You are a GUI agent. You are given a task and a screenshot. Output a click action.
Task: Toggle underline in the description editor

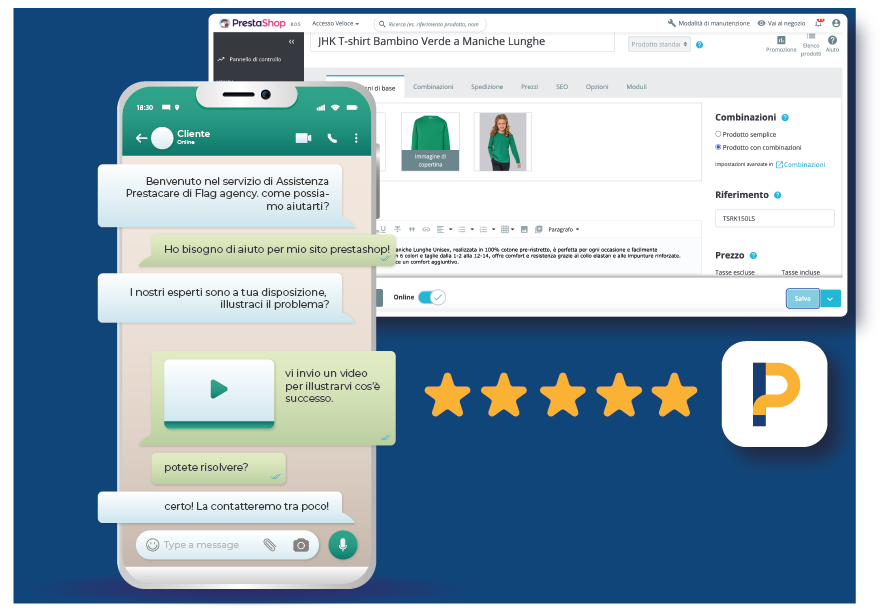[x=383, y=229]
